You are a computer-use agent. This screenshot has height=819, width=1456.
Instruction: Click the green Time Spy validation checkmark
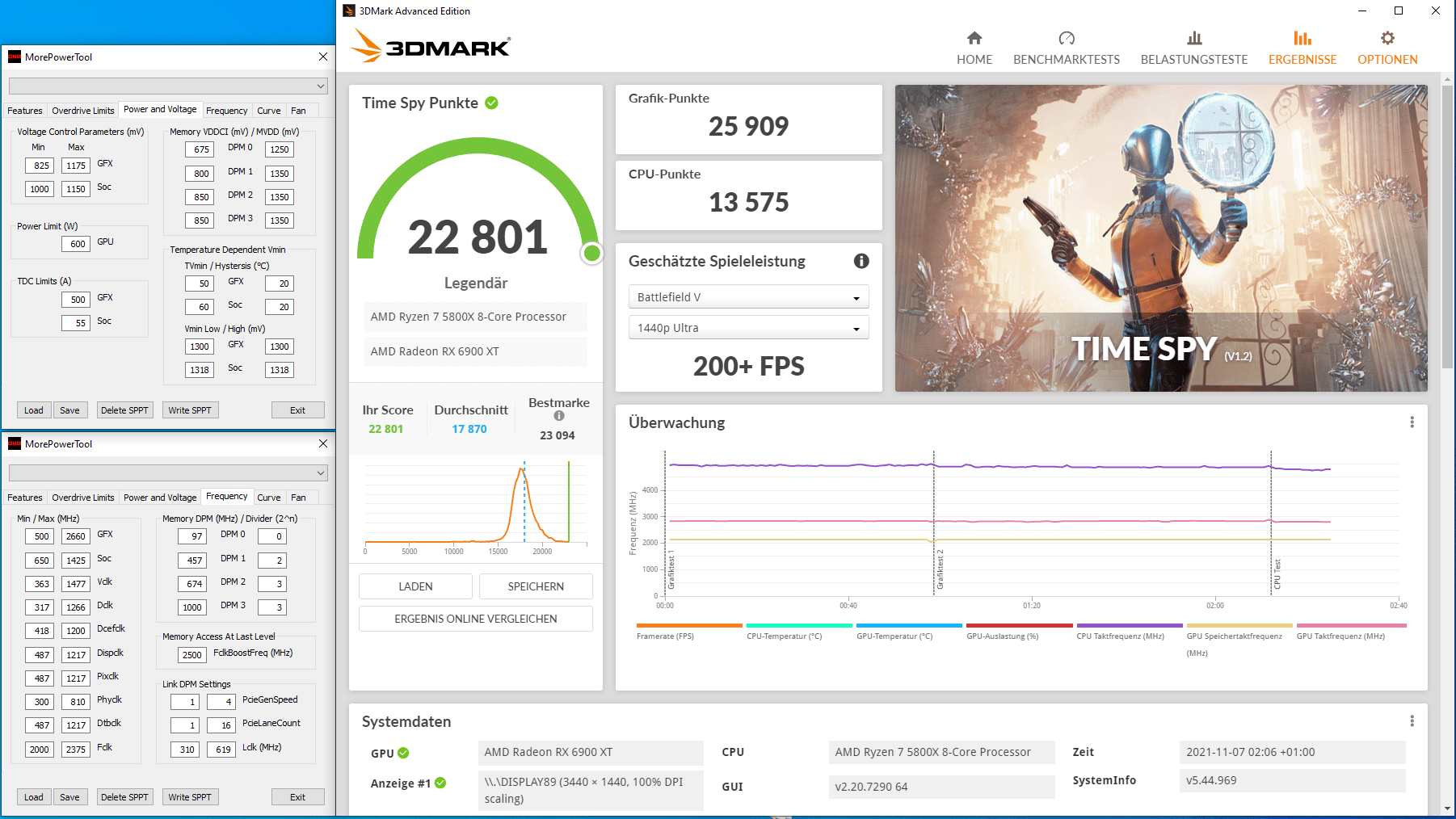(x=491, y=103)
